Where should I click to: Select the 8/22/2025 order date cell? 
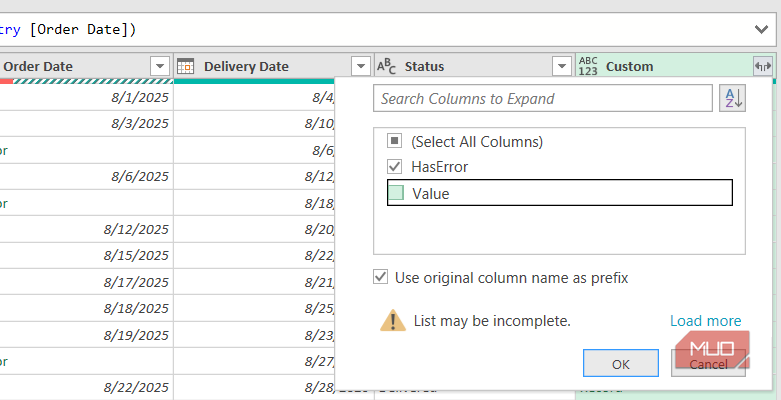[x=87, y=387]
